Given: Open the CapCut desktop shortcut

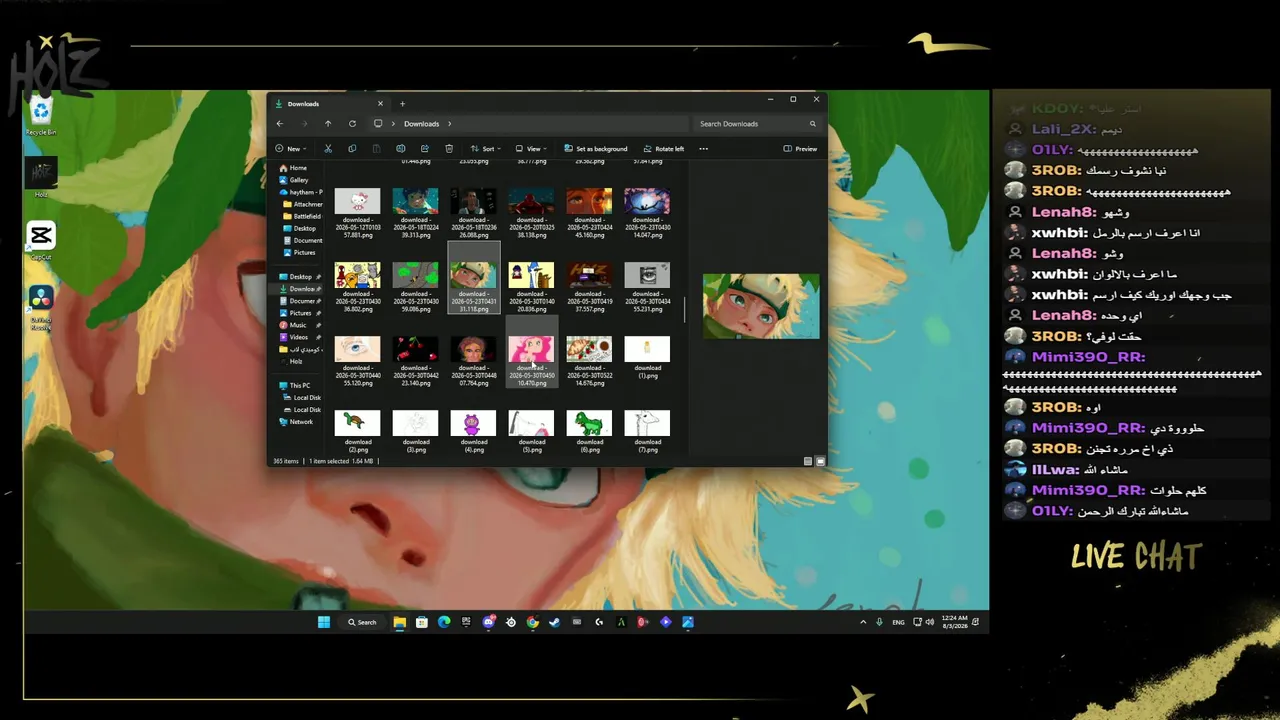Looking at the screenshot, I should (41, 241).
